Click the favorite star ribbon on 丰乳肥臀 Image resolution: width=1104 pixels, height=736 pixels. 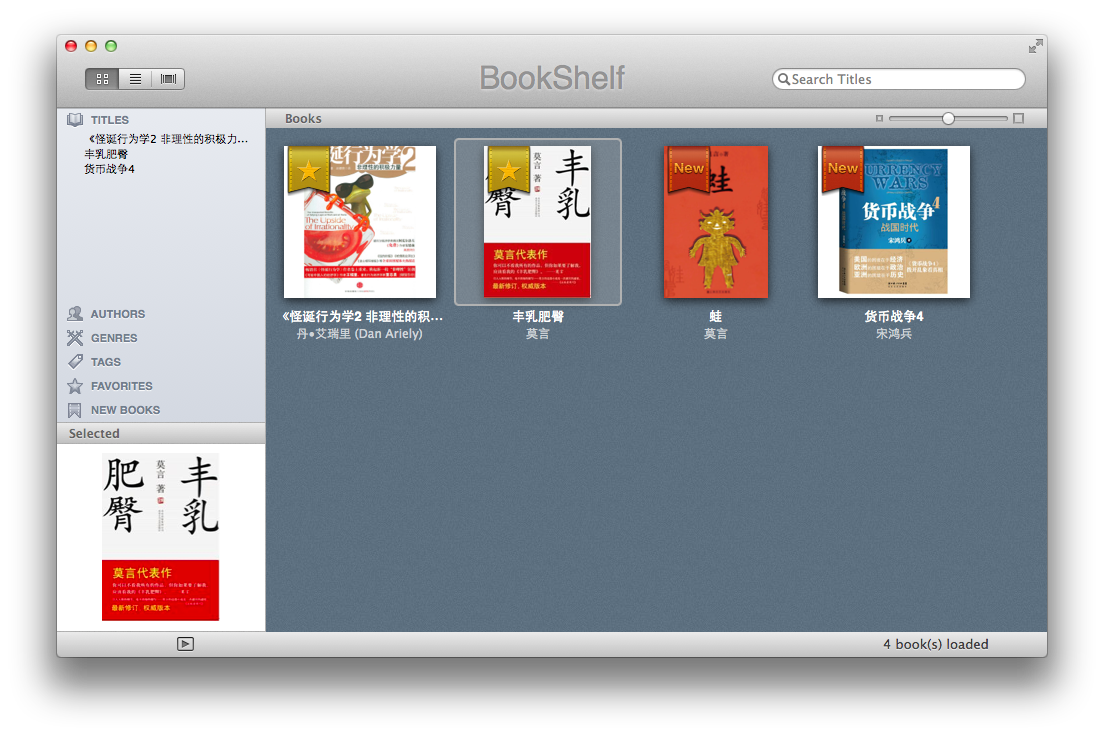click(508, 169)
